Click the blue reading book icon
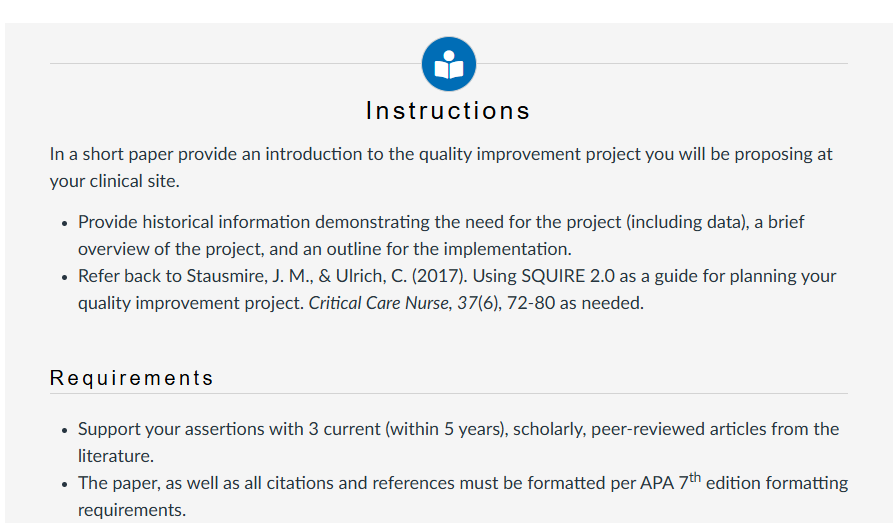 (x=449, y=64)
